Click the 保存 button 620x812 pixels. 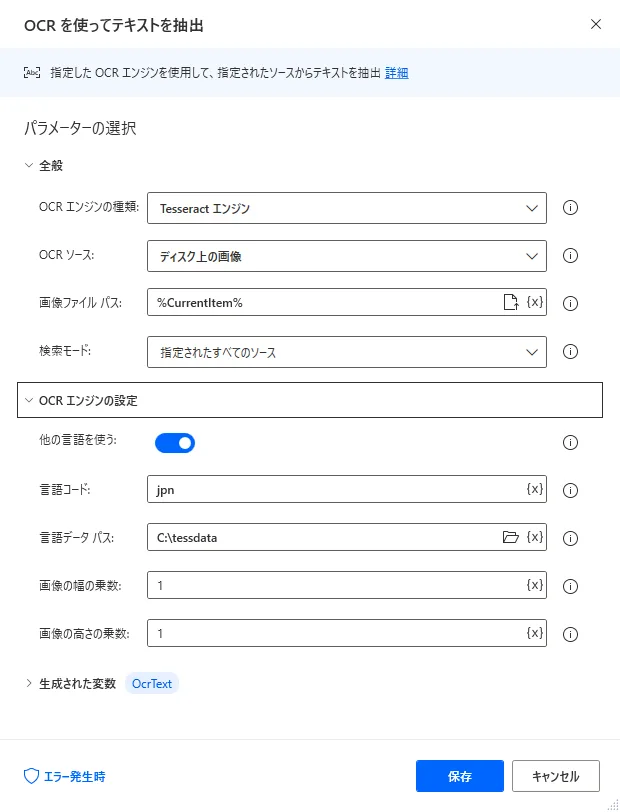click(x=460, y=776)
